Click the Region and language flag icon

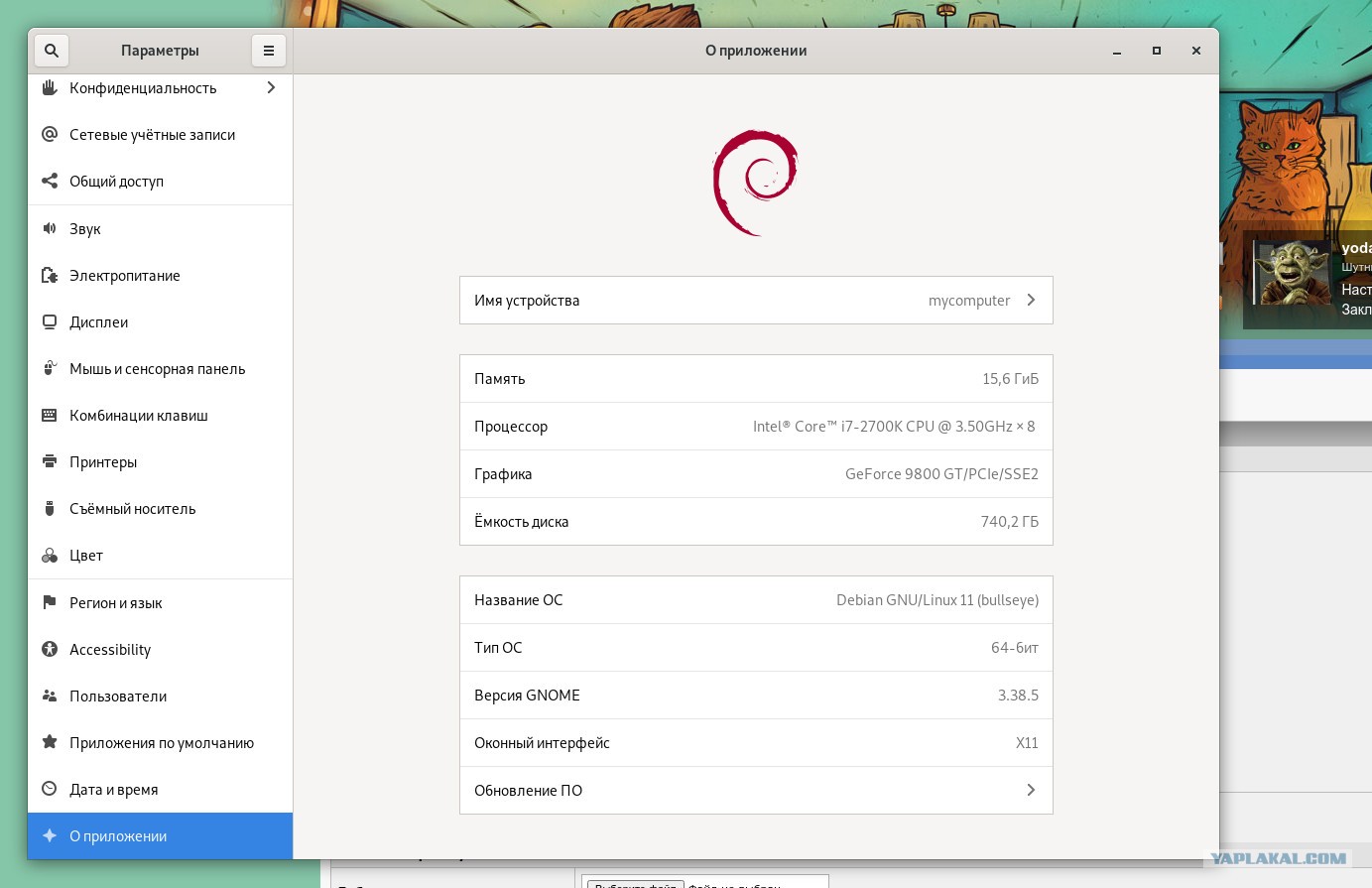pyautogui.click(x=50, y=603)
